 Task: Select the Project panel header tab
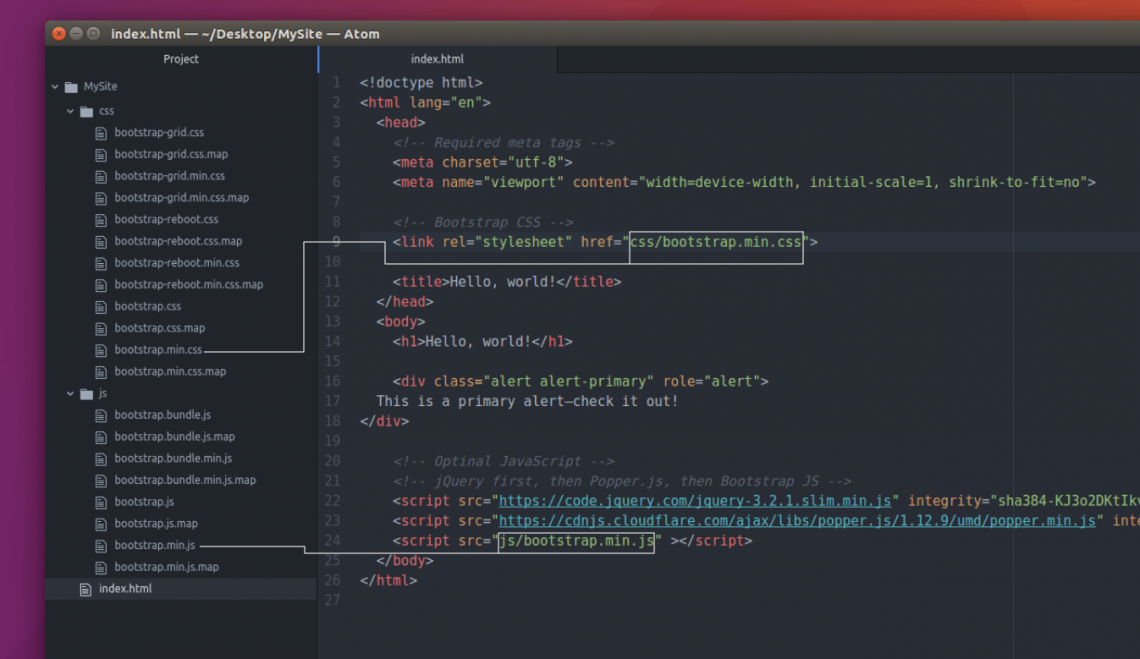[x=181, y=59]
